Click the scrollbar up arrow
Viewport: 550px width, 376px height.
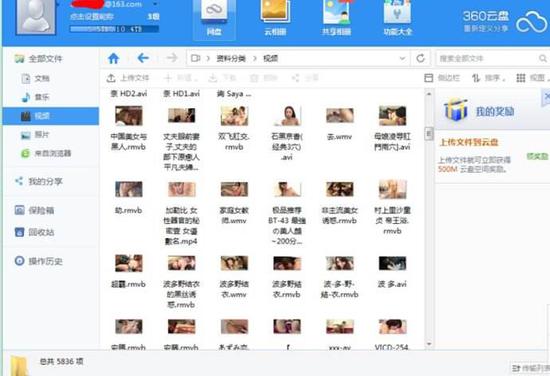(429, 94)
